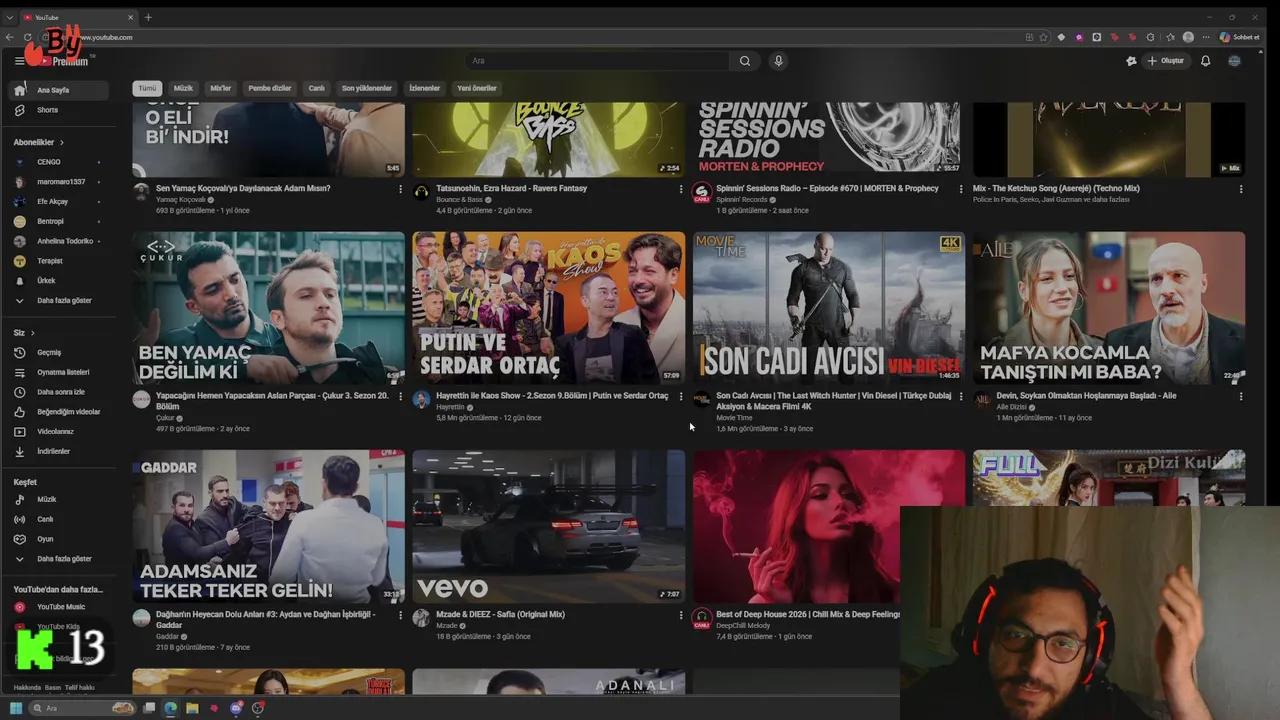
Task: Open options for Dağhan'ın Heyecan Dolu video
Action: point(401,616)
